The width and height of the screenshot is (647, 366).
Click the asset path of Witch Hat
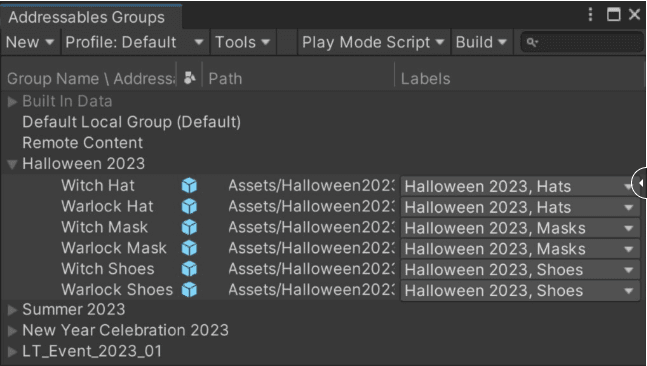coord(312,185)
